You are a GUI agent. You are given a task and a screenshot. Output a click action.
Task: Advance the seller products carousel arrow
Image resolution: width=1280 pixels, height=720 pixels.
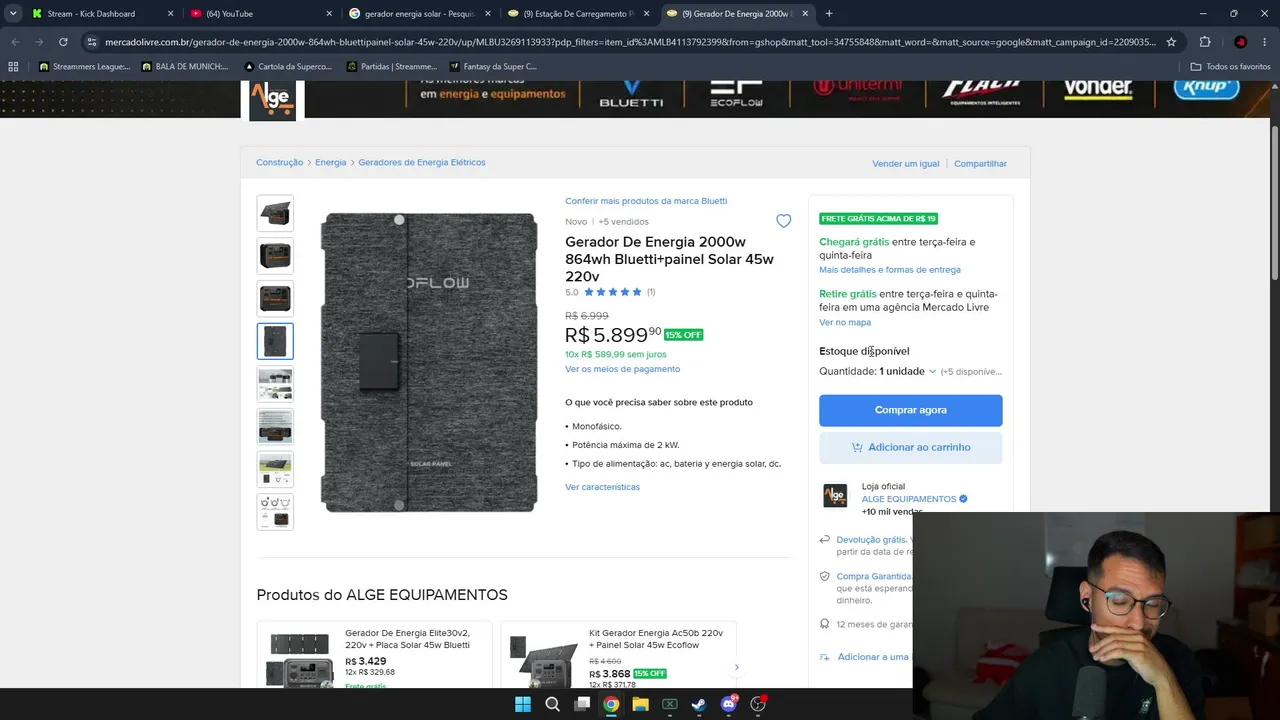point(736,667)
